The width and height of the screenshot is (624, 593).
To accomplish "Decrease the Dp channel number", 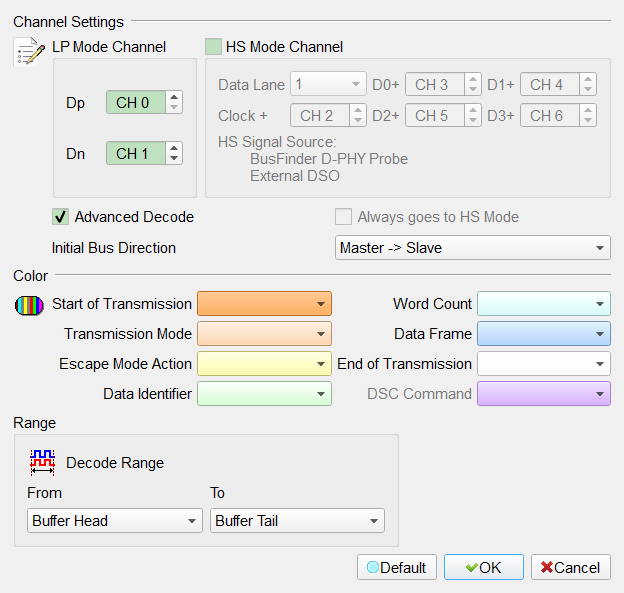I will coord(174,107).
